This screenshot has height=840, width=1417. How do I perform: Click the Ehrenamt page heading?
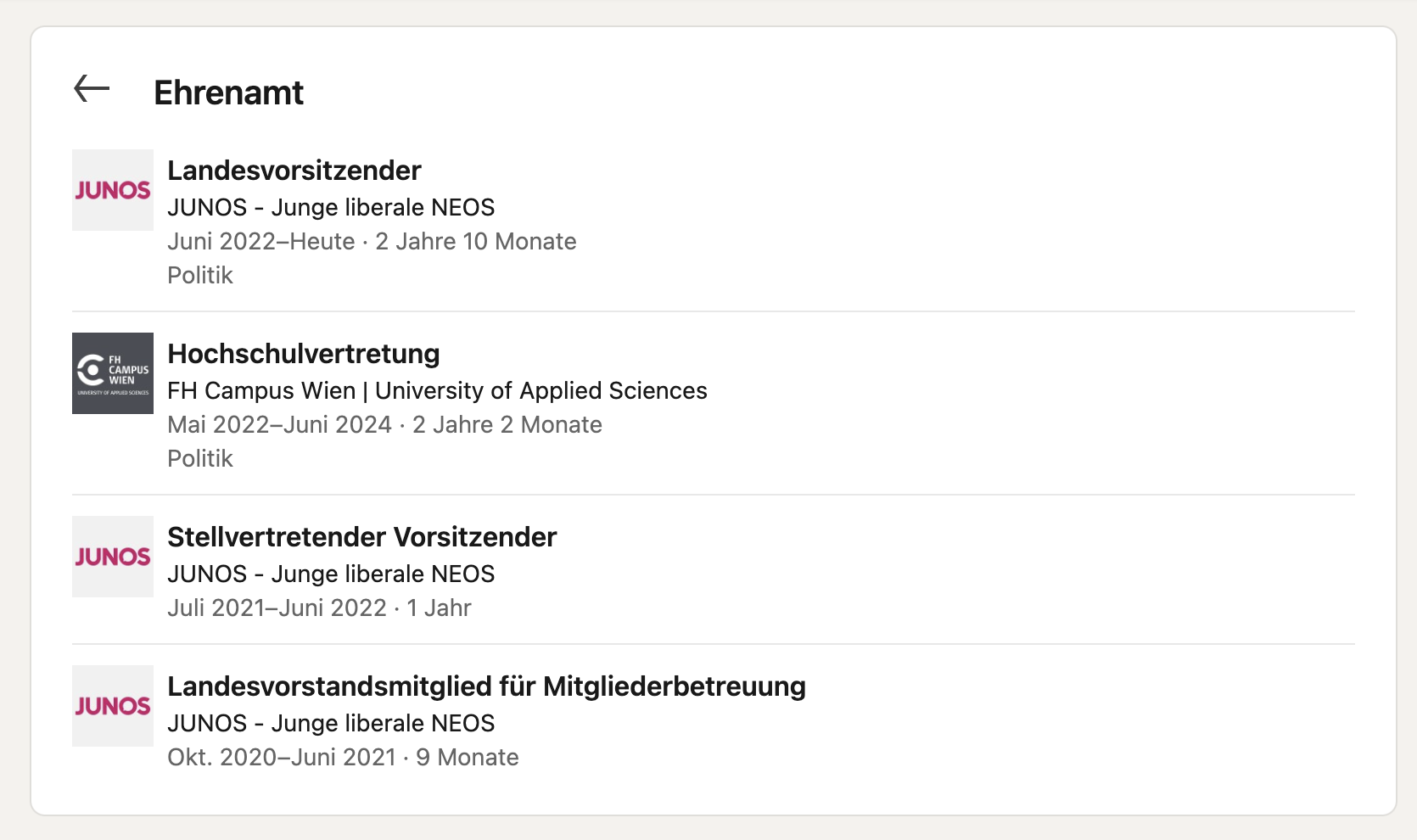228,92
